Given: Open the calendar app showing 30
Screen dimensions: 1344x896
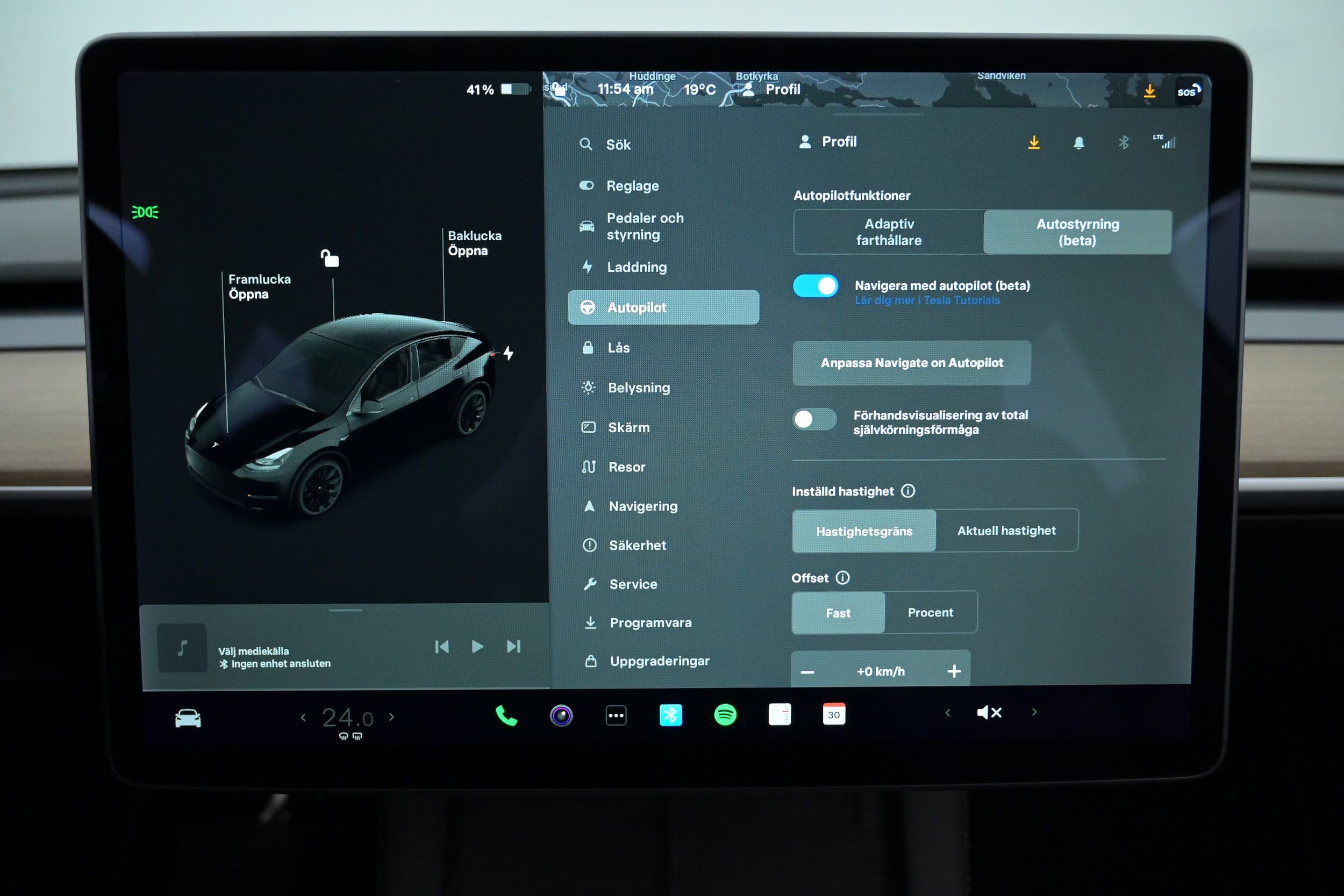Looking at the screenshot, I should point(834,714).
